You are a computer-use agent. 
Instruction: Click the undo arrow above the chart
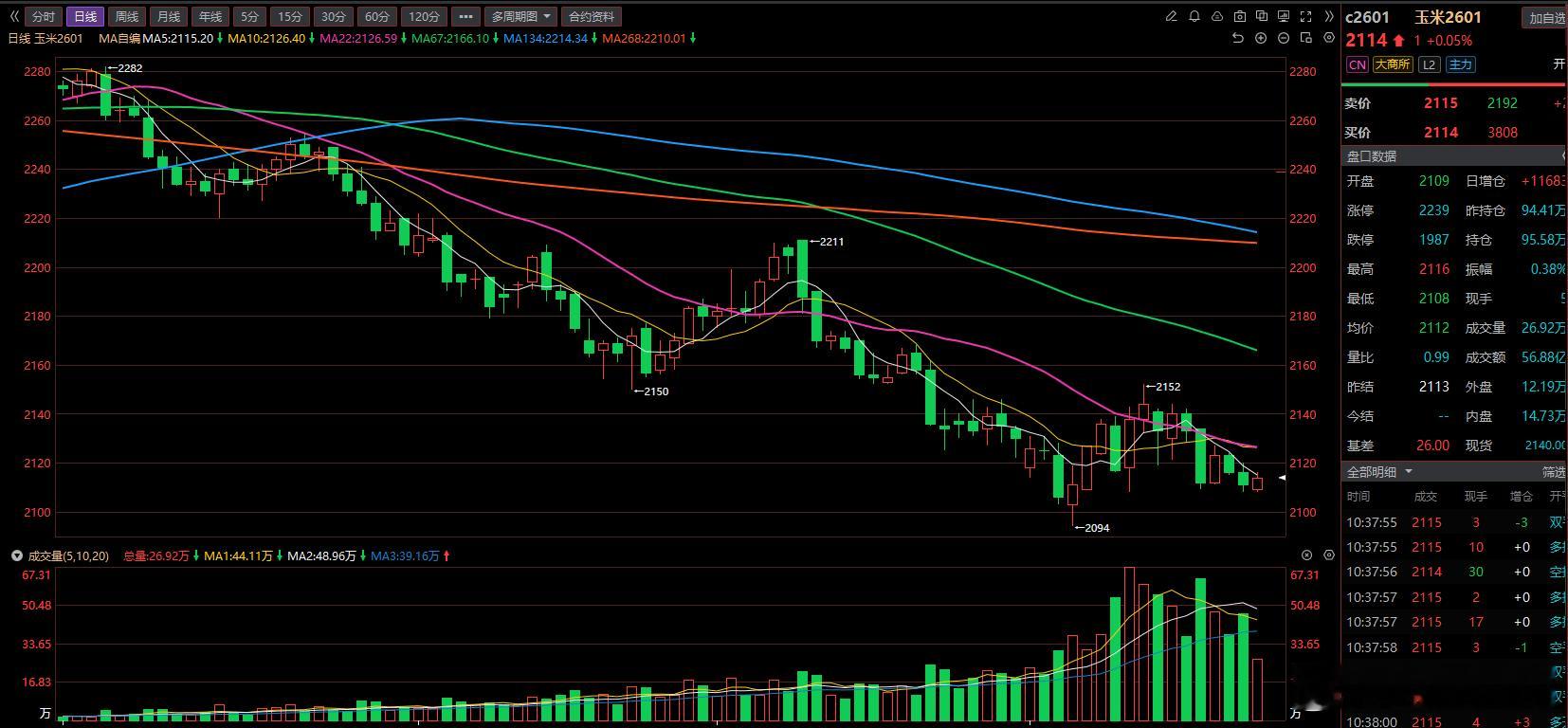[x=1237, y=38]
